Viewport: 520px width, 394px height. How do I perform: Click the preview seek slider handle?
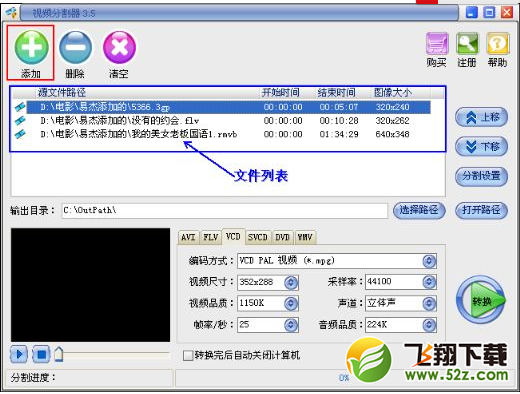click(x=59, y=354)
